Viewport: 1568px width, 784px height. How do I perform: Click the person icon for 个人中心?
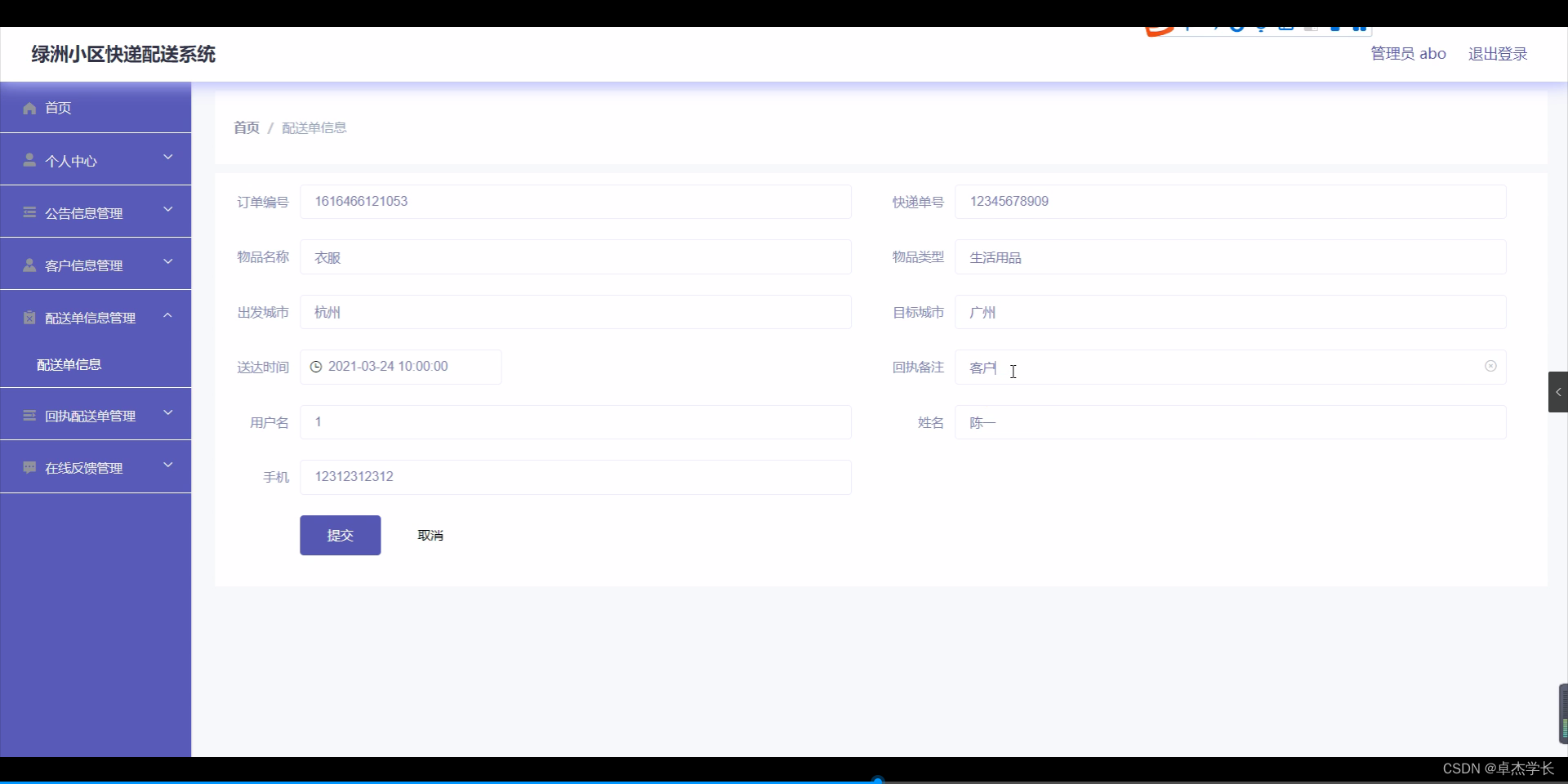pos(29,160)
